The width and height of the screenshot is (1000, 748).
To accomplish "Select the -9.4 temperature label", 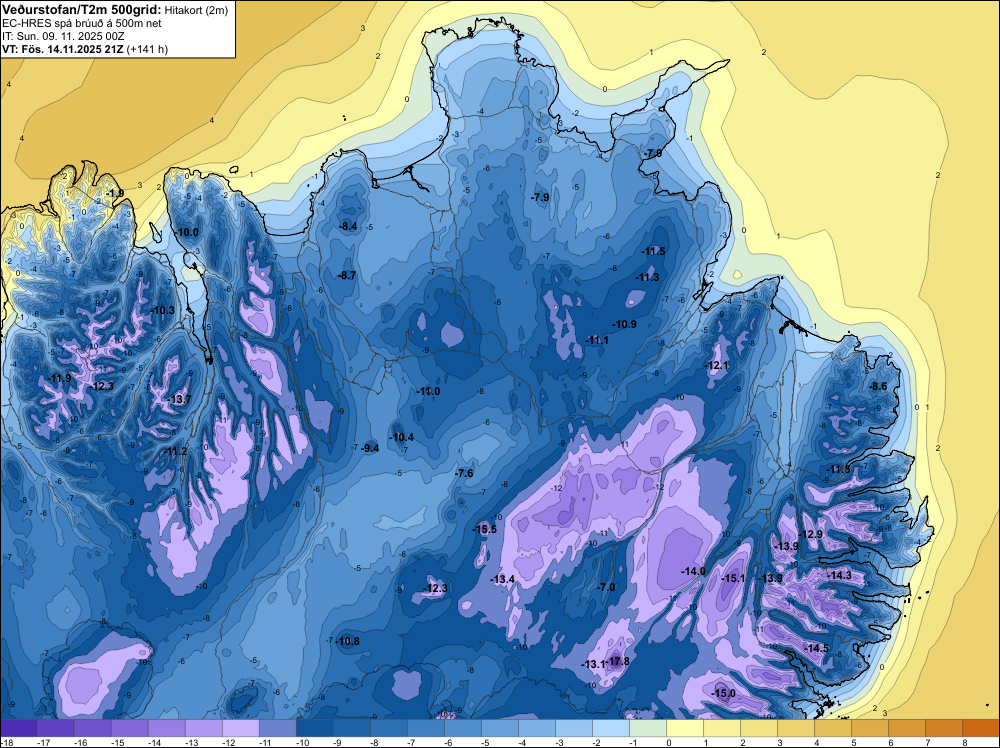I will click(370, 448).
